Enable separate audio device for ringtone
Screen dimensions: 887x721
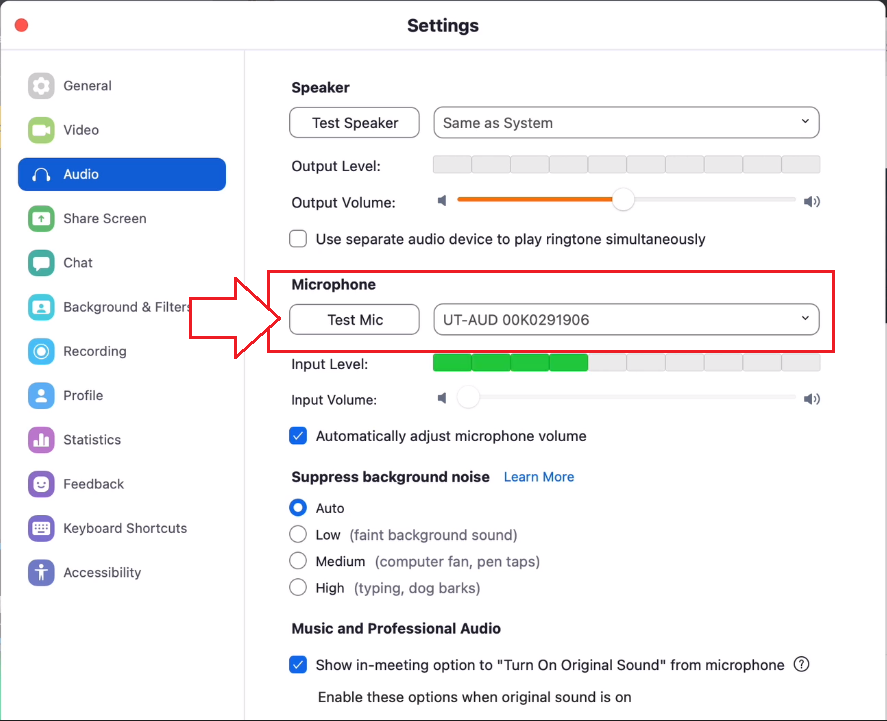pyautogui.click(x=298, y=239)
